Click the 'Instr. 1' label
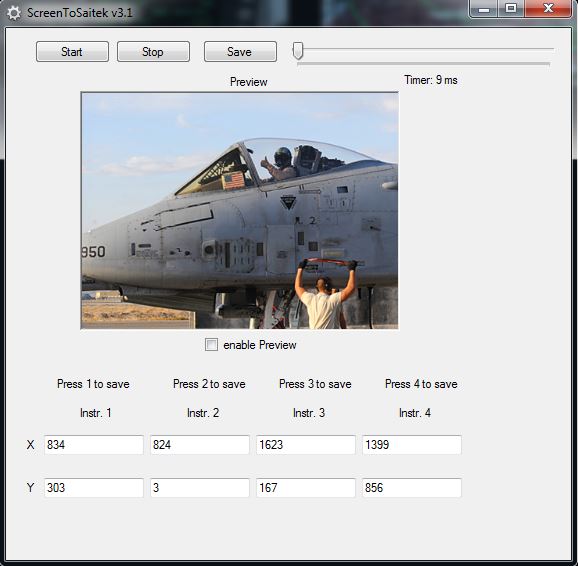Viewport: 578px width, 566px height. 95,413
